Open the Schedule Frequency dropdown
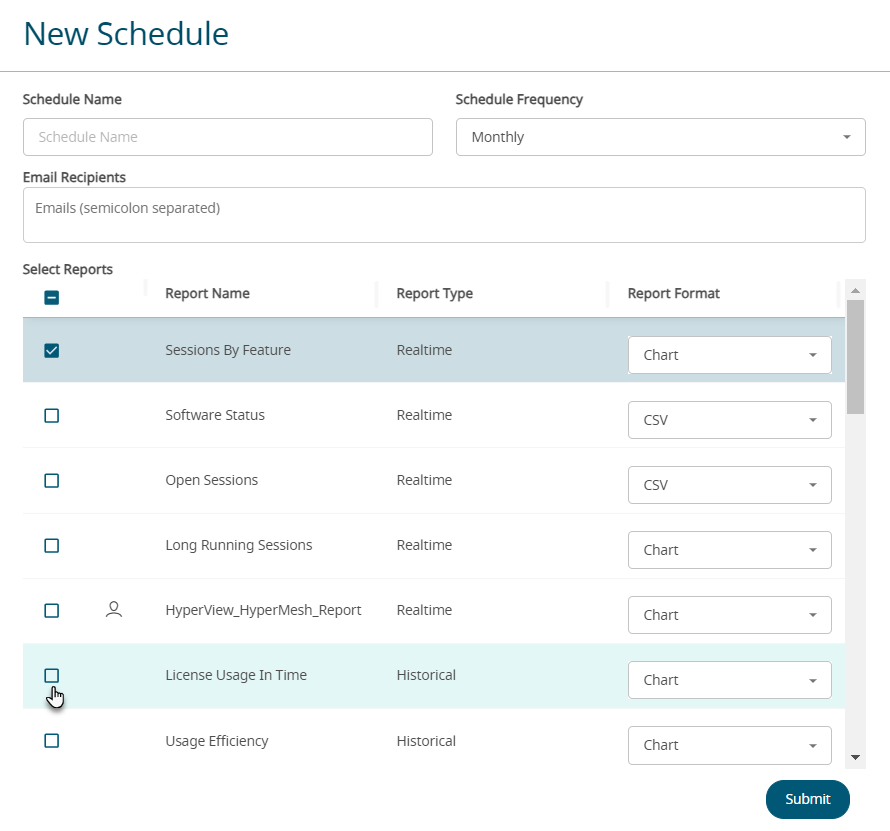Viewport: 890px width, 831px height. point(660,137)
